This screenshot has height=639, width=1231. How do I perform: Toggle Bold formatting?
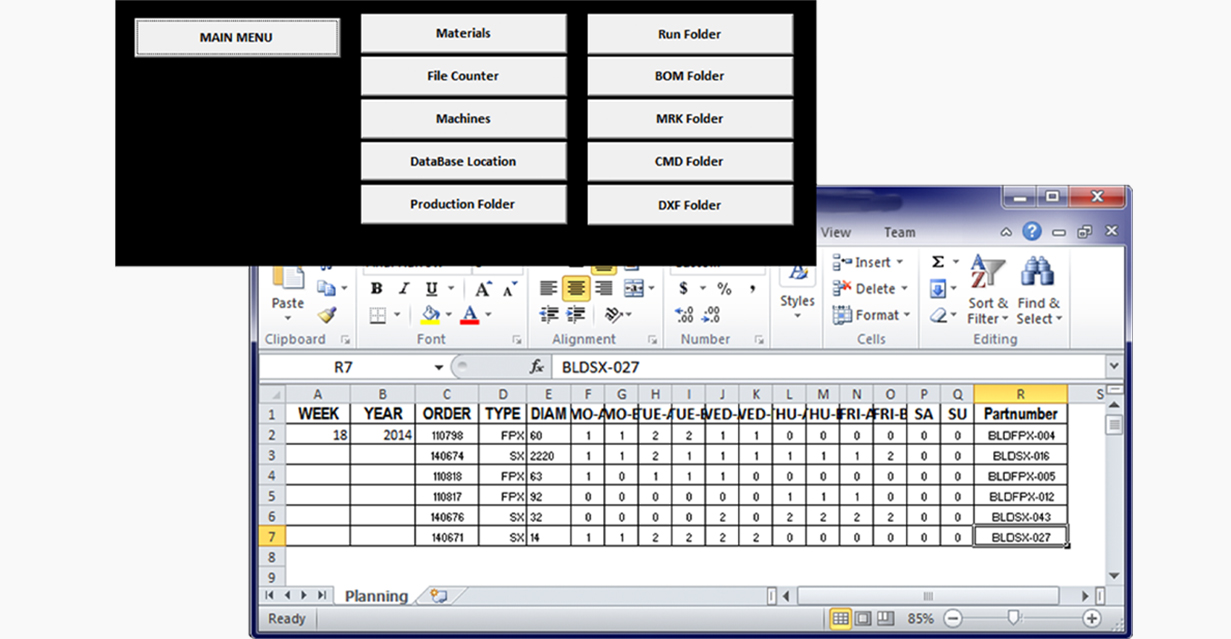tap(376, 289)
